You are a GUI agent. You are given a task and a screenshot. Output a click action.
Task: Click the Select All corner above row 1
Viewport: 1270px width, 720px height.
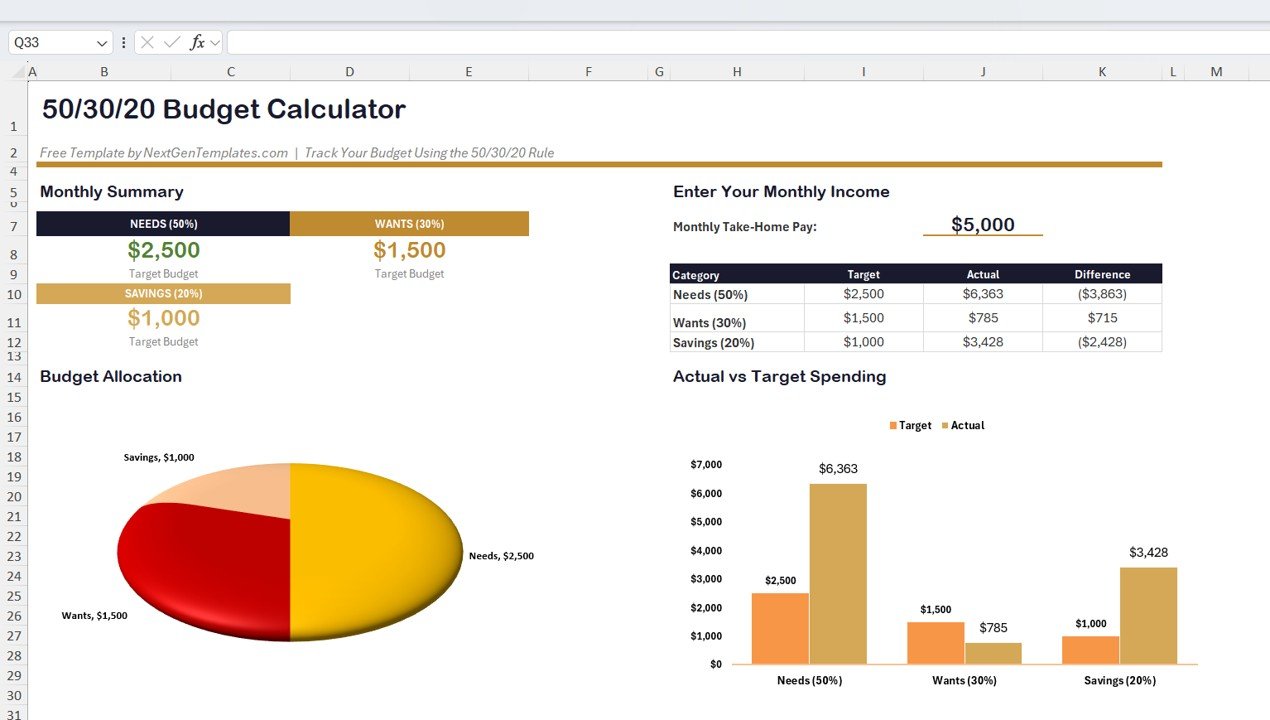[18, 71]
